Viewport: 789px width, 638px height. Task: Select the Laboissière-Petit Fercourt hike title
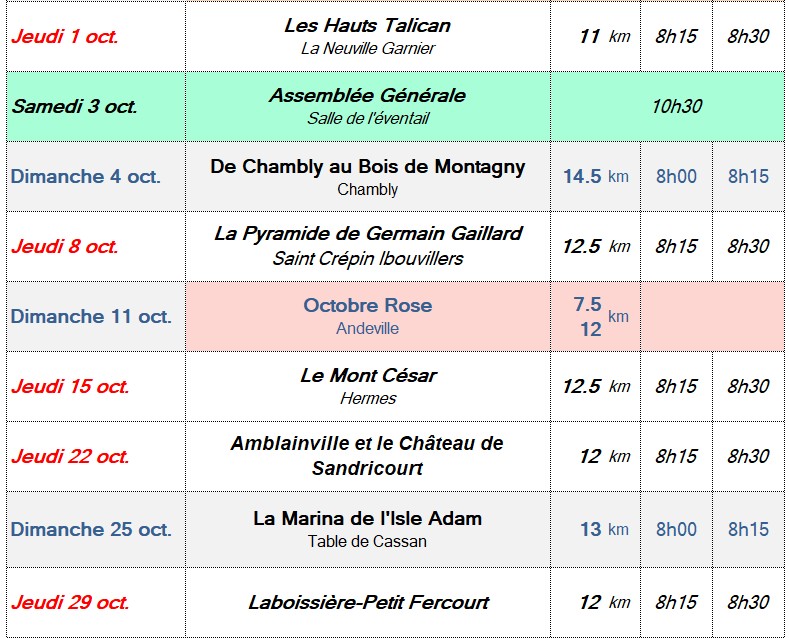[367, 602]
